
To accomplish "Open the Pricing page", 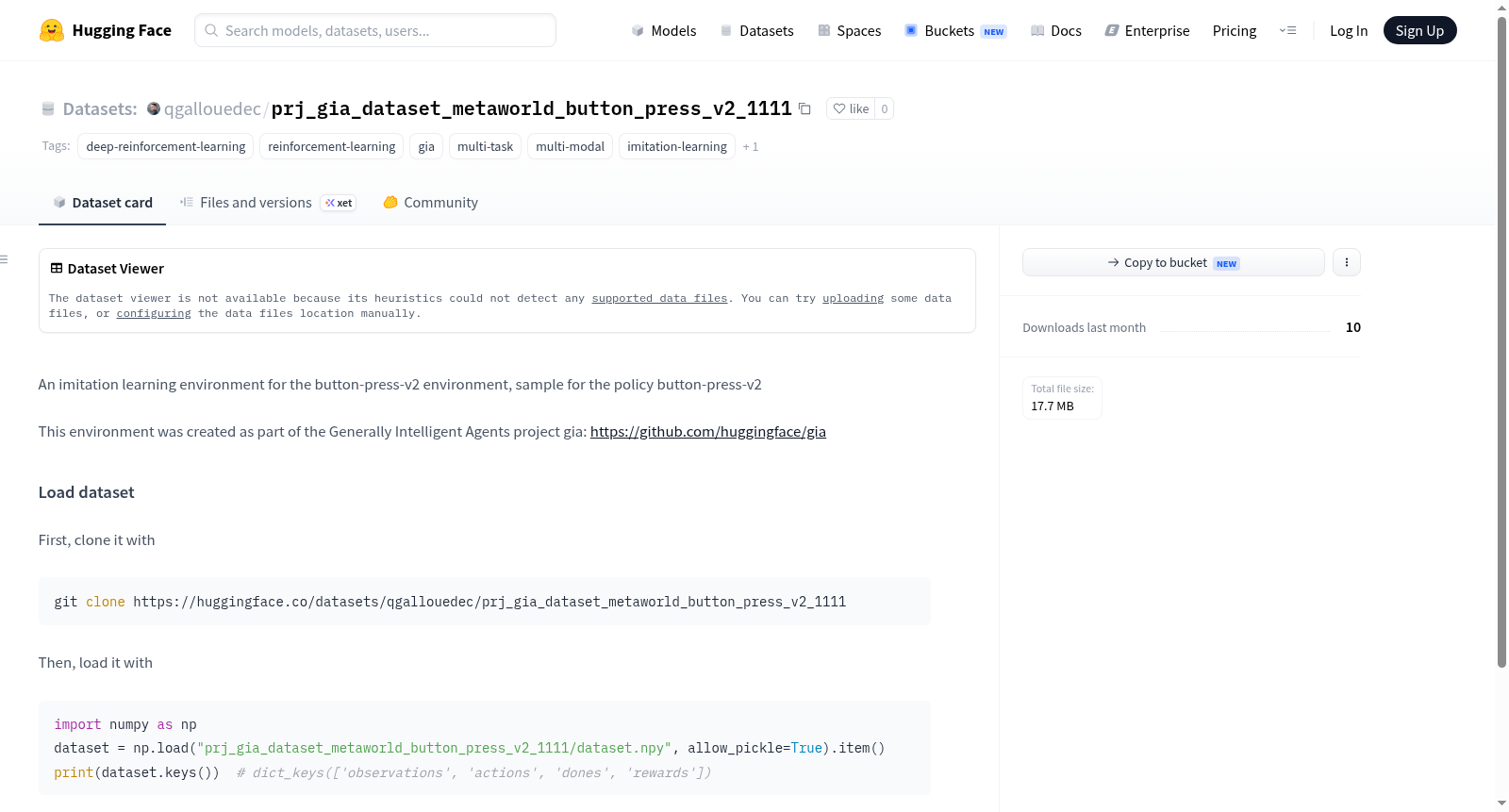I will pyautogui.click(x=1235, y=30).
